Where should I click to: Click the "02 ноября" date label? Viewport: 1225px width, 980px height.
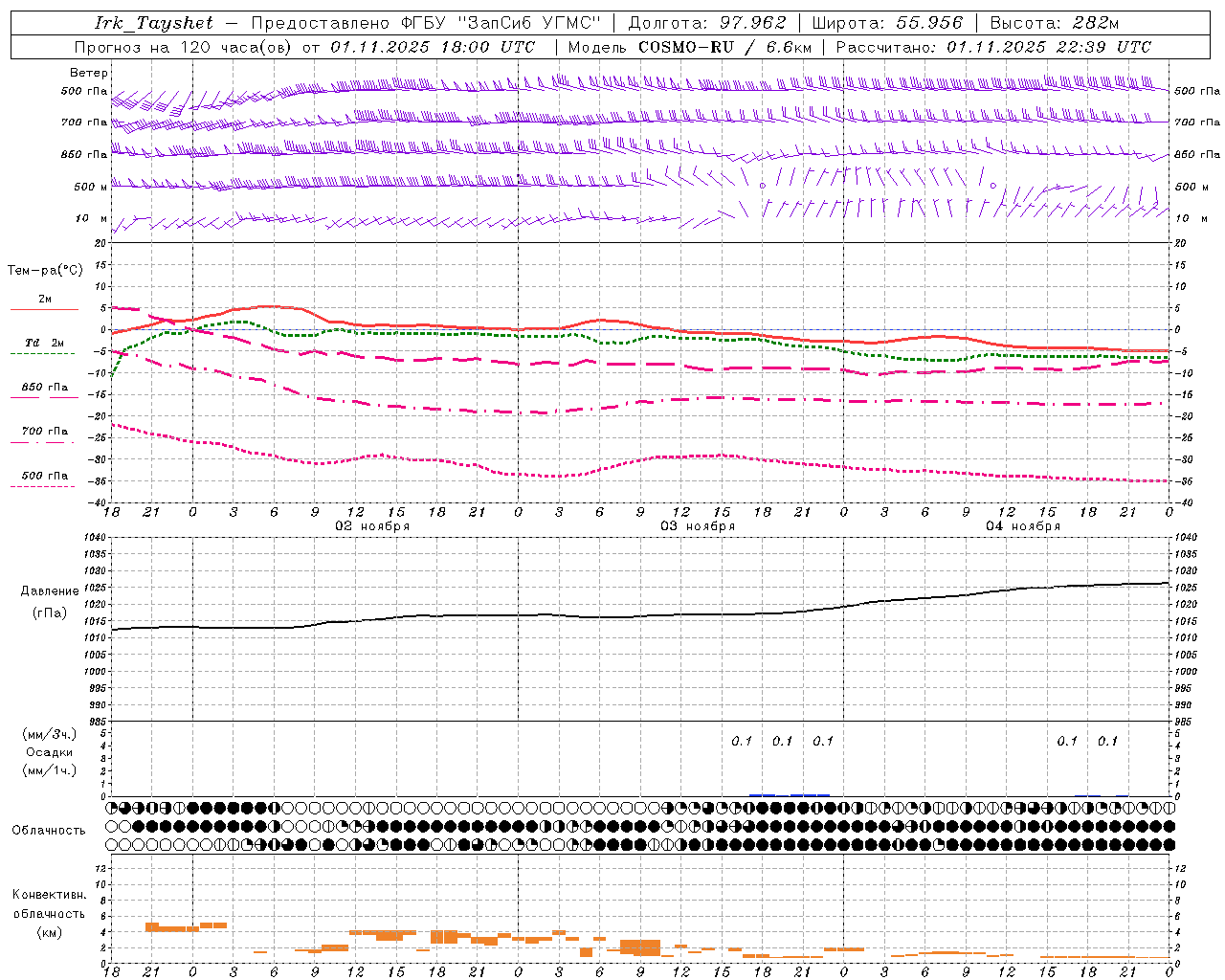point(371,526)
